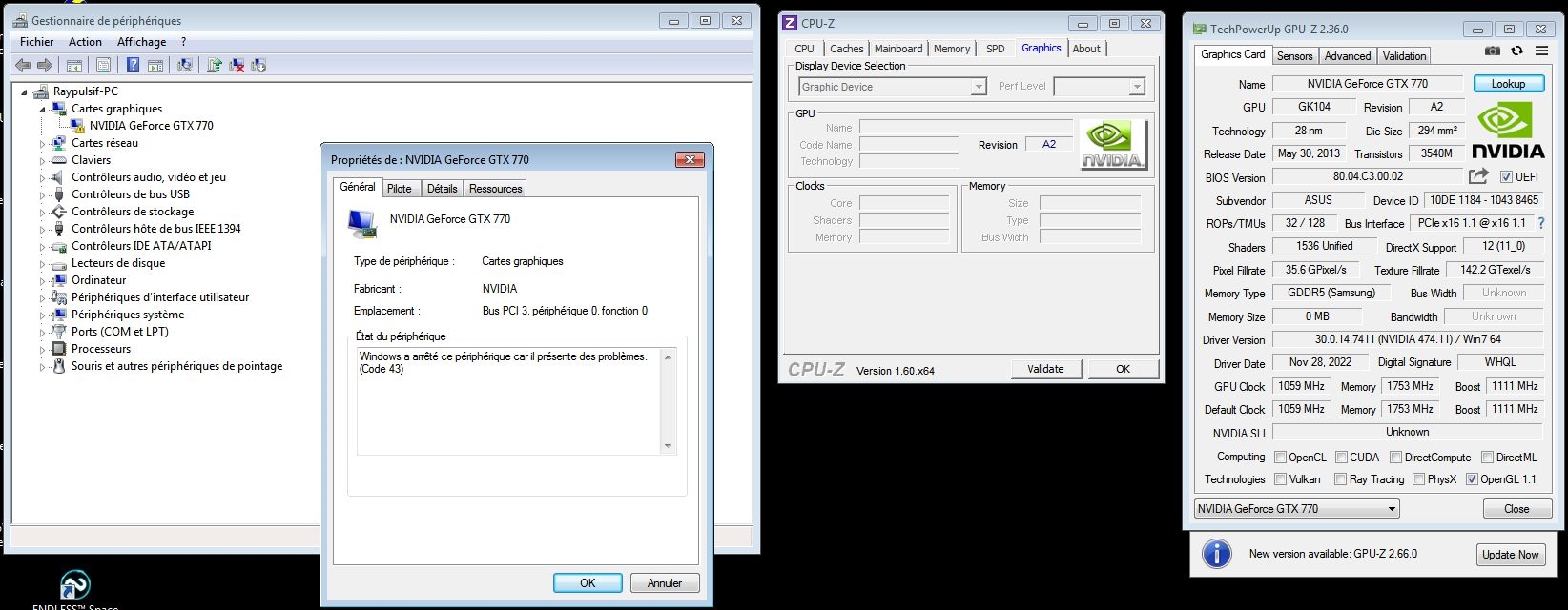Open the GPU-Z hamburger menu
Image resolution: width=1568 pixels, height=610 pixels.
1541,51
